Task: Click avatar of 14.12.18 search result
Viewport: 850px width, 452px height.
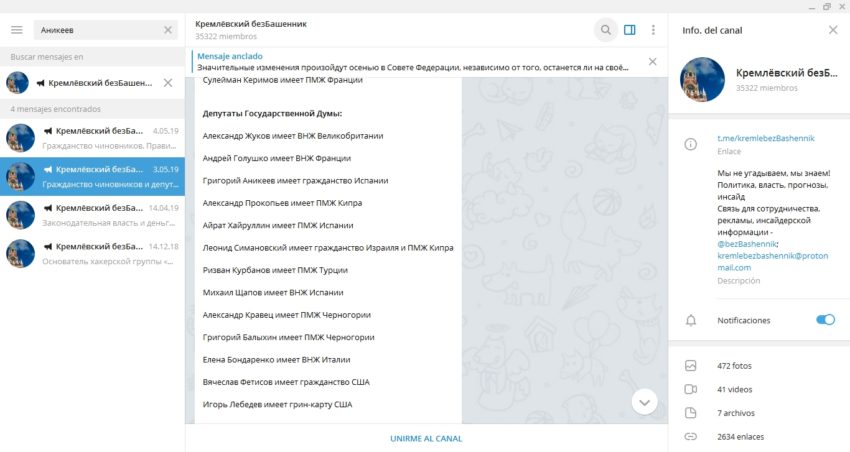Action: [21, 254]
